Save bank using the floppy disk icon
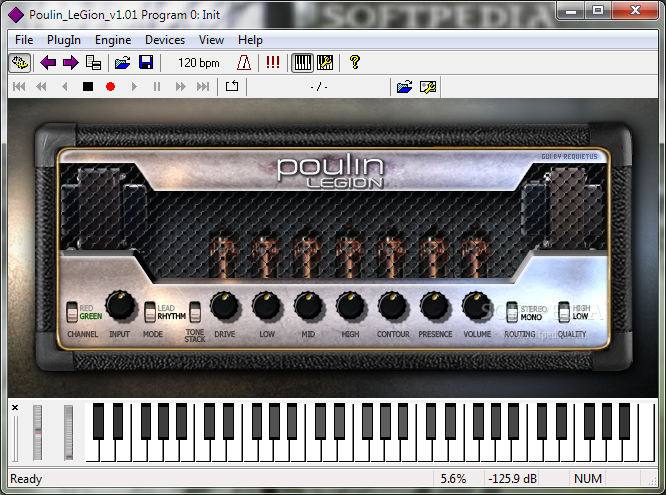The height and width of the screenshot is (495, 666). [x=146, y=63]
